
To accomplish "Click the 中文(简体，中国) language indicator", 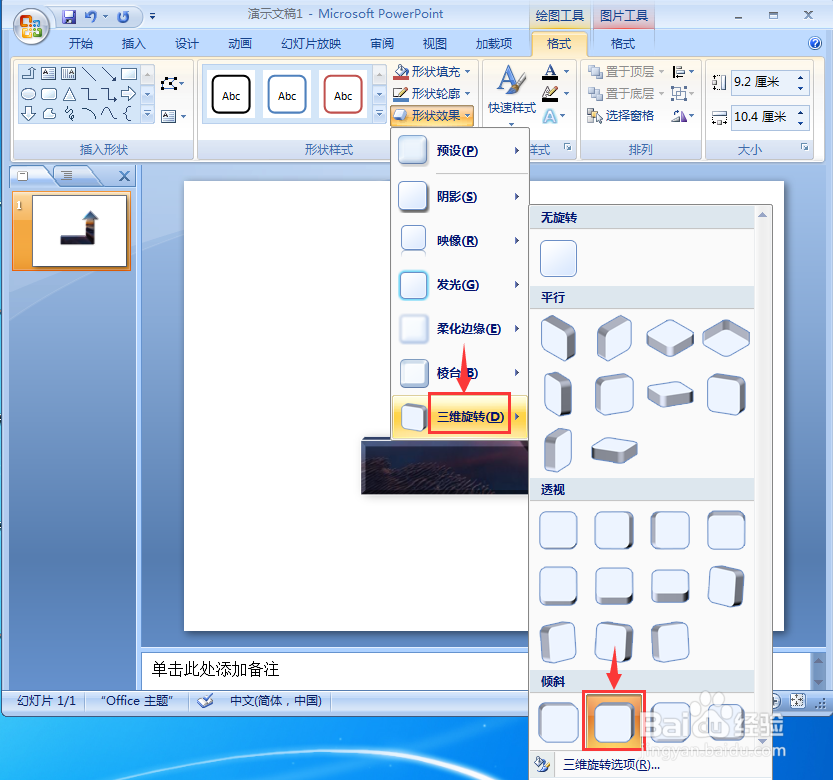I will [x=275, y=701].
